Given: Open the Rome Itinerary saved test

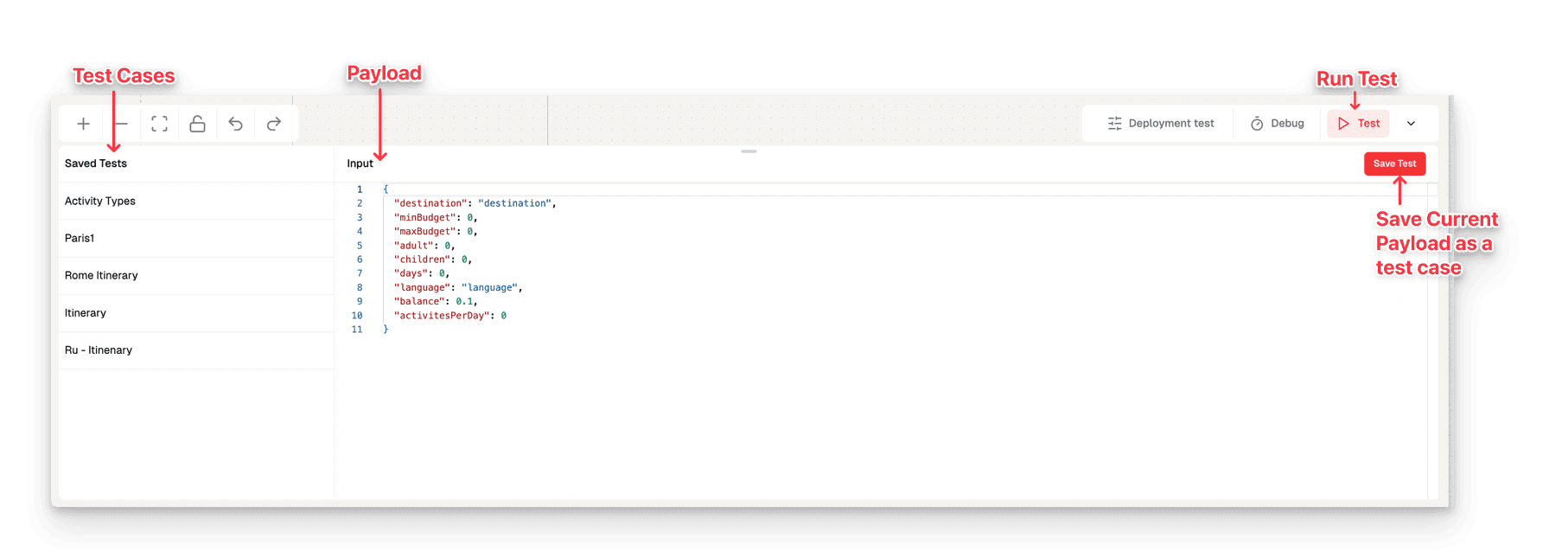Looking at the screenshot, I should point(196,275).
